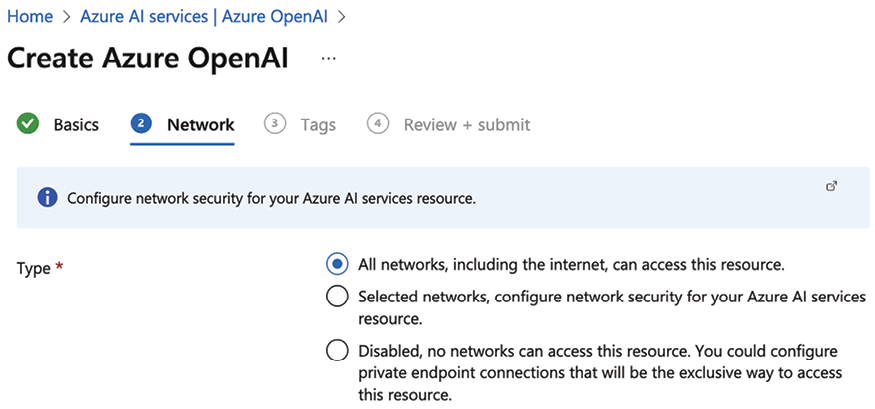Switch to the Review + submit tab
The image size is (875, 409).
(467, 124)
